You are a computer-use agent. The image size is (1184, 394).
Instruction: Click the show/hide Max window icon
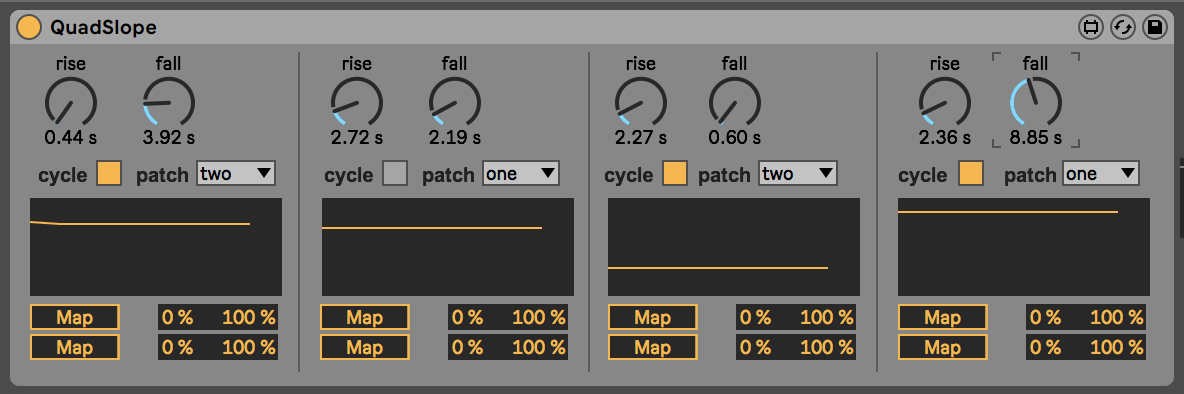[x=1090, y=28]
